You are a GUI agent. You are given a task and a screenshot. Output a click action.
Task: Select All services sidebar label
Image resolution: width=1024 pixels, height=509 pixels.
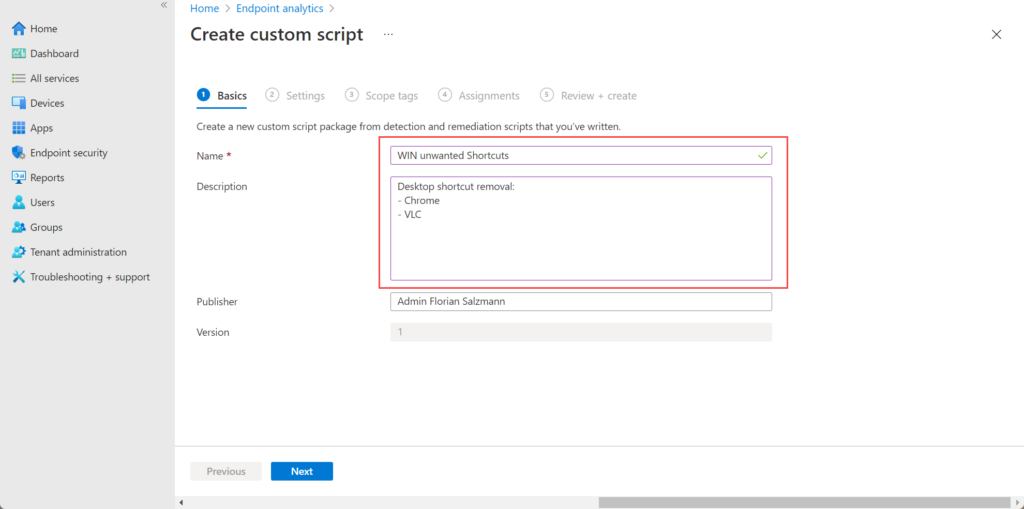(54, 78)
